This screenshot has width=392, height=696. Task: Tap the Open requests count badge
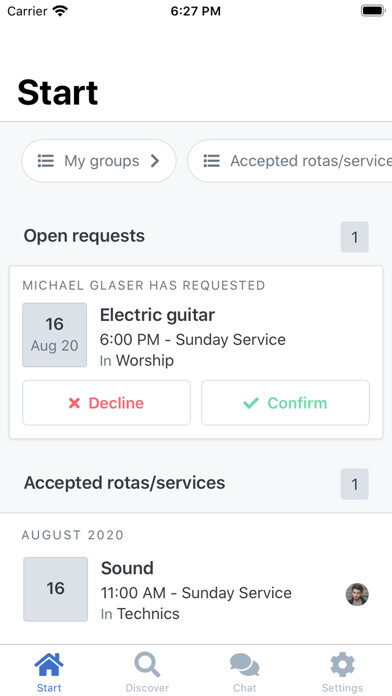pyautogui.click(x=355, y=237)
